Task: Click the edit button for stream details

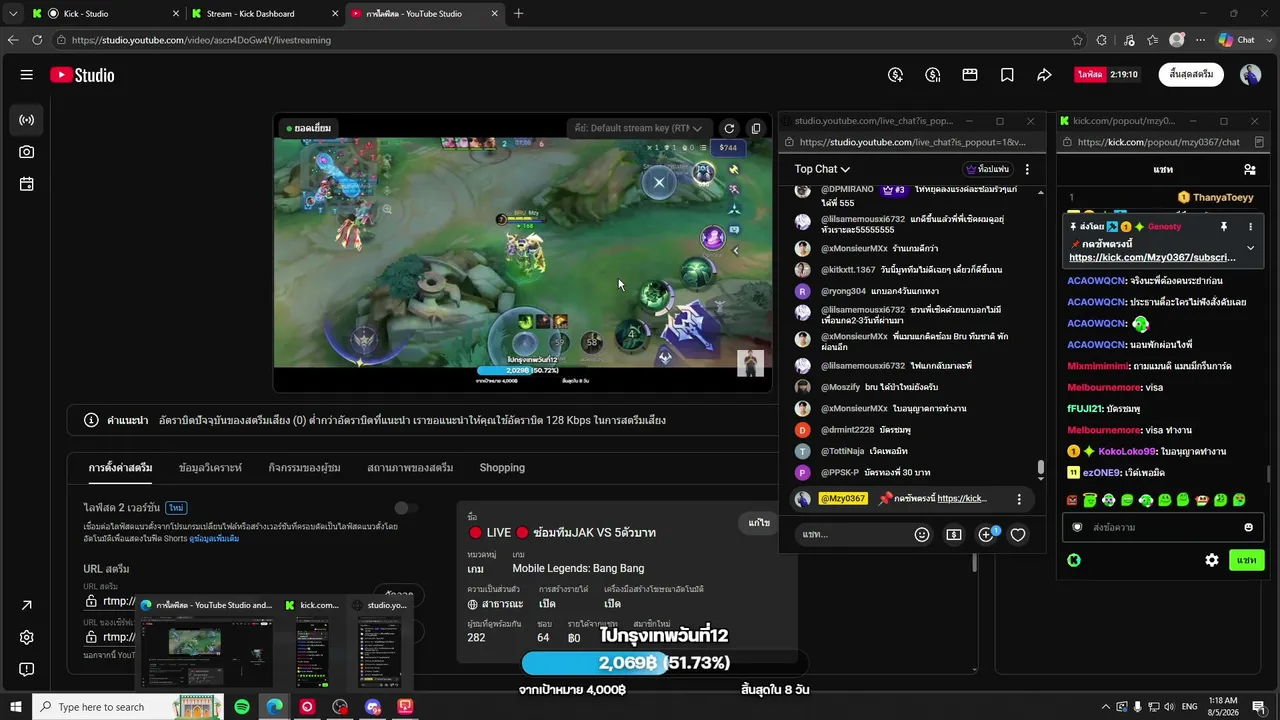Action: click(759, 523)
